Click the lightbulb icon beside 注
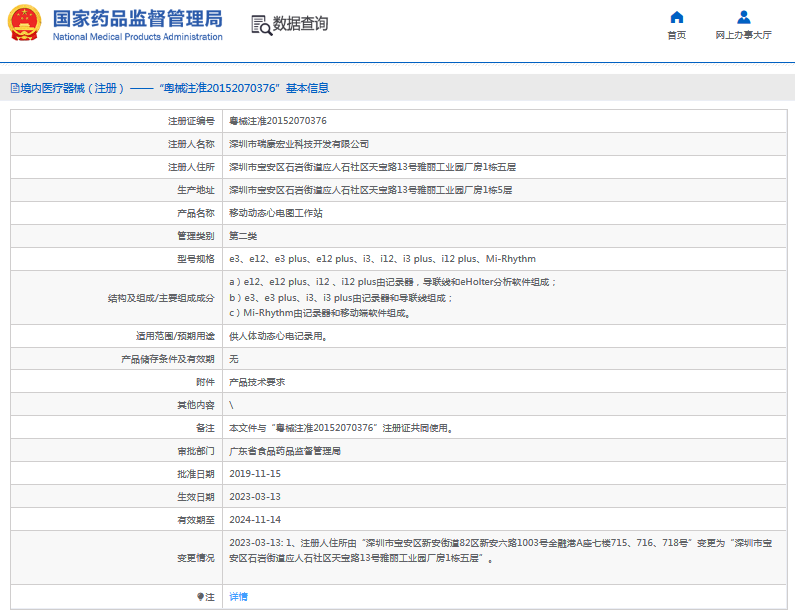The width and height of the screenshot is (795, 614). point(201,597)
